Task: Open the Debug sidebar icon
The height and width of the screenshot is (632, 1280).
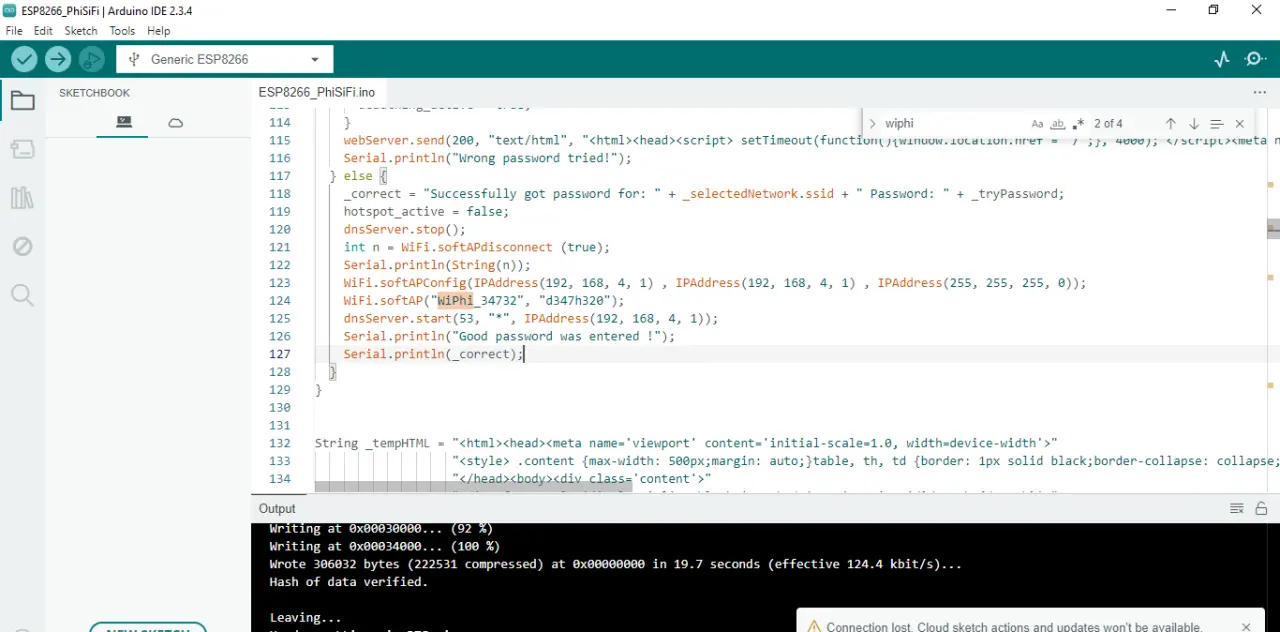Action: [22, 246]
